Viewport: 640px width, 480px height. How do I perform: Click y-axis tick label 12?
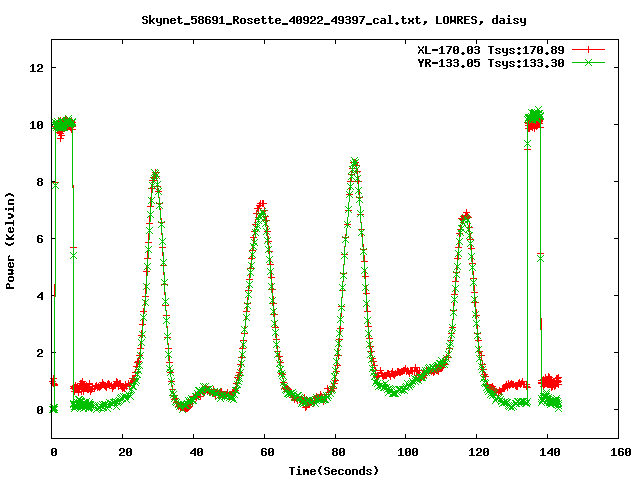tap(36, 68)
